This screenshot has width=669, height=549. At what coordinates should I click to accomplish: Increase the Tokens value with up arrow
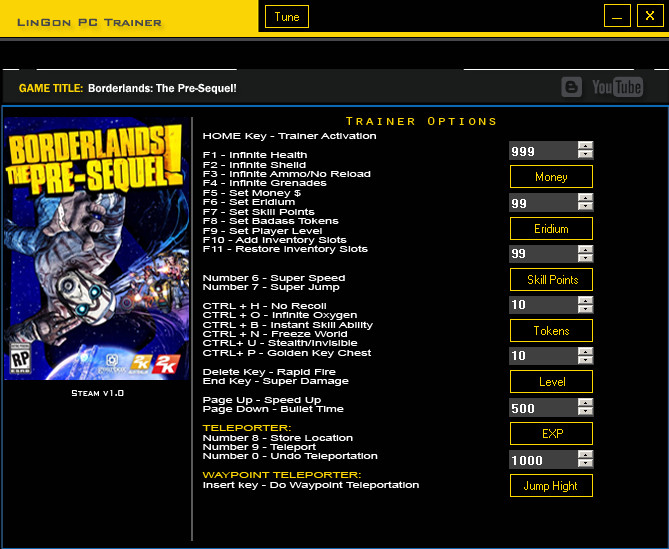coord(585,300)
